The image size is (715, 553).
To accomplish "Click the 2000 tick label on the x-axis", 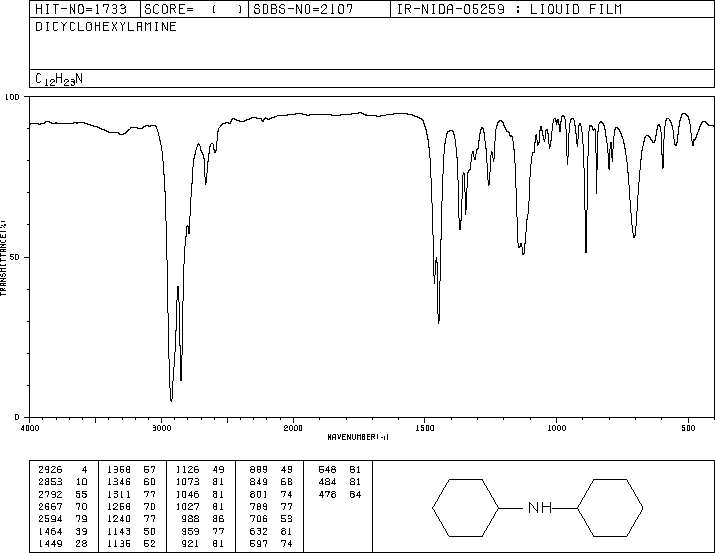I will [x=293, y=428].
